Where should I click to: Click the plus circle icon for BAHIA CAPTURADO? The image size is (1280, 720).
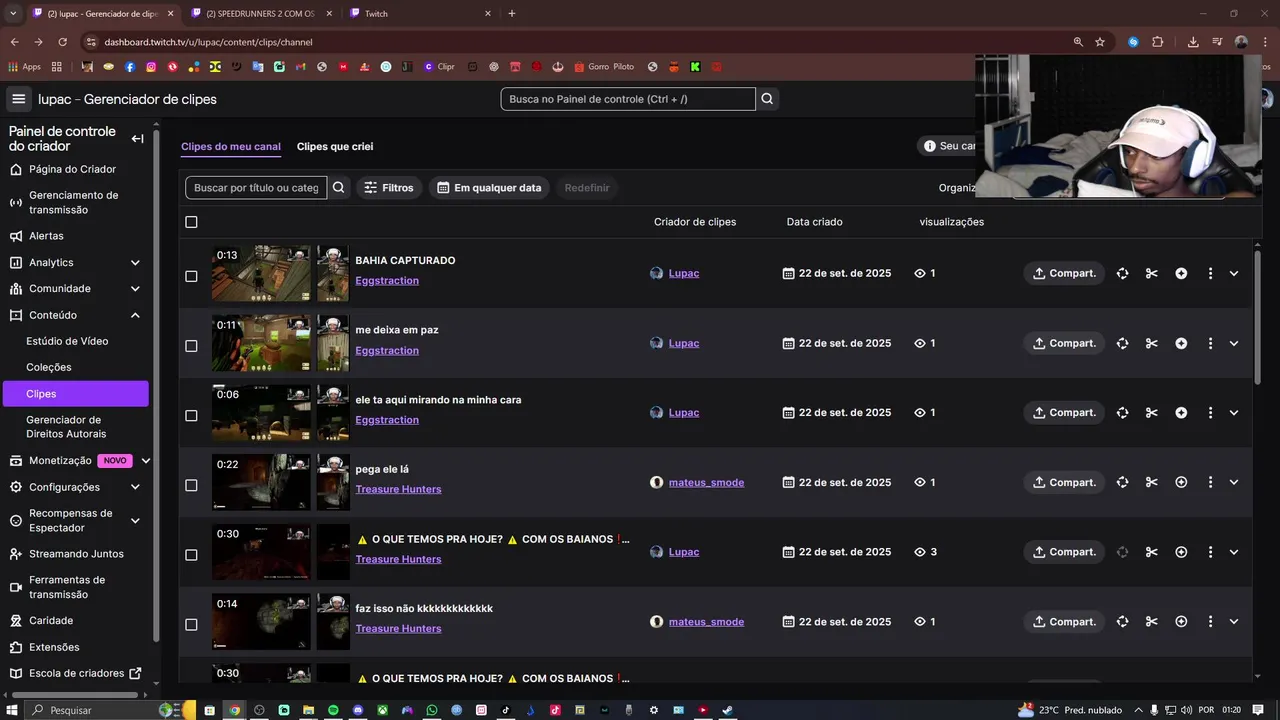pyautogui.click(x=1181, y=273)
